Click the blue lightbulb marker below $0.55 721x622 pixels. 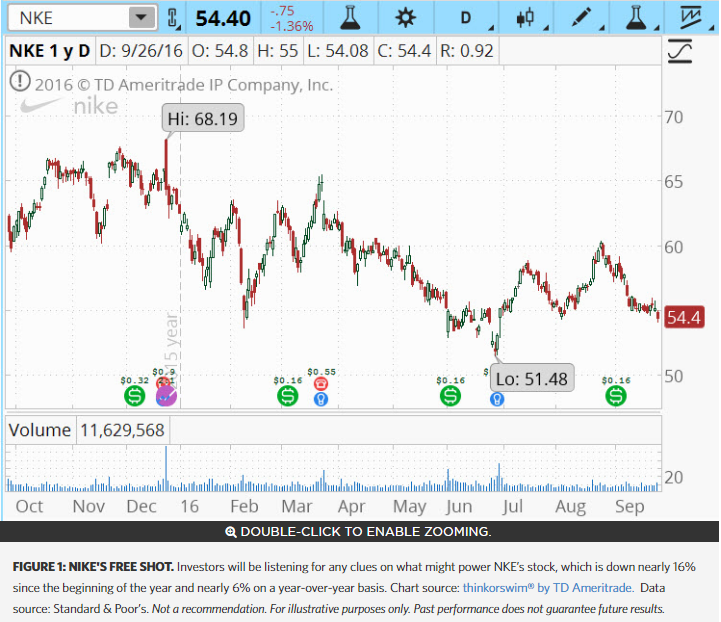(x=321, y=399)
